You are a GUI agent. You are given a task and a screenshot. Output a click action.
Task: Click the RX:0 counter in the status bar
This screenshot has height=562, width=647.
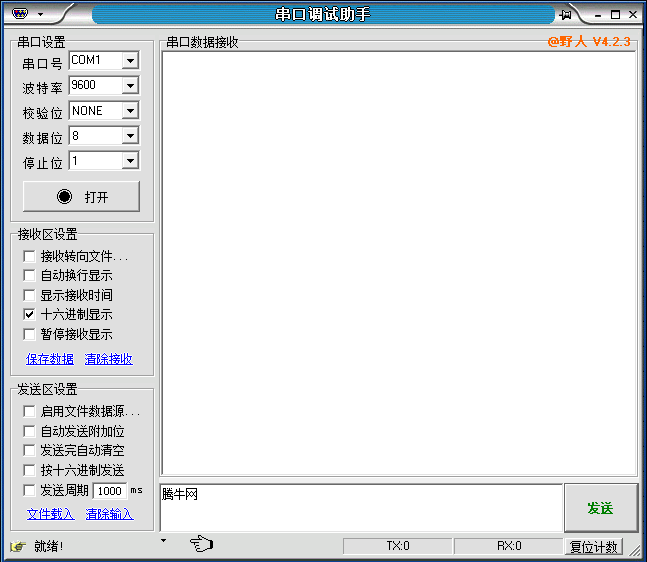509,546
